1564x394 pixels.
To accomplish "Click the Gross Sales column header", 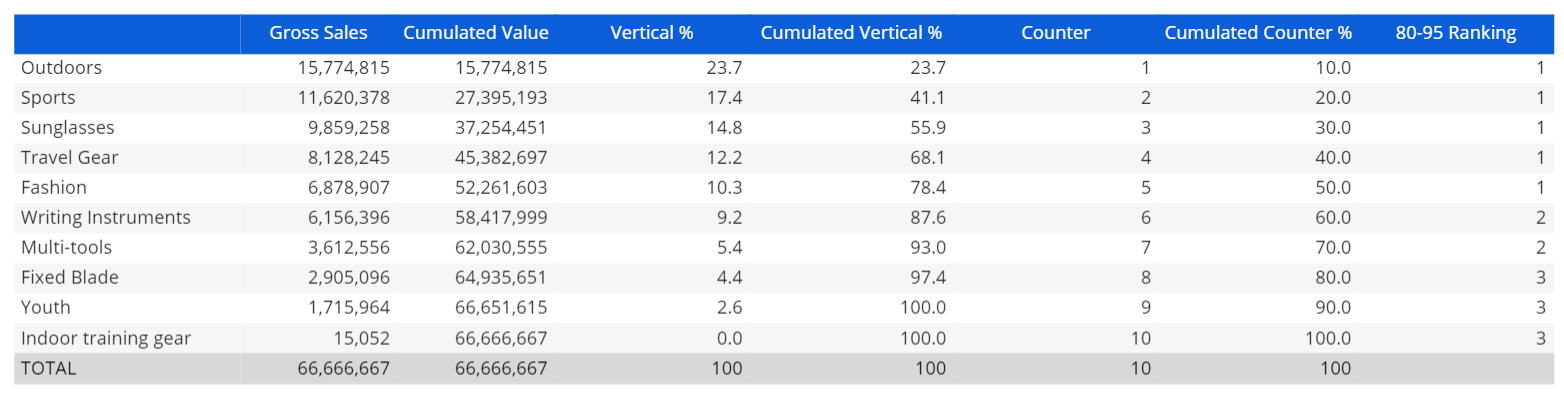I will (x=318, y=33).
